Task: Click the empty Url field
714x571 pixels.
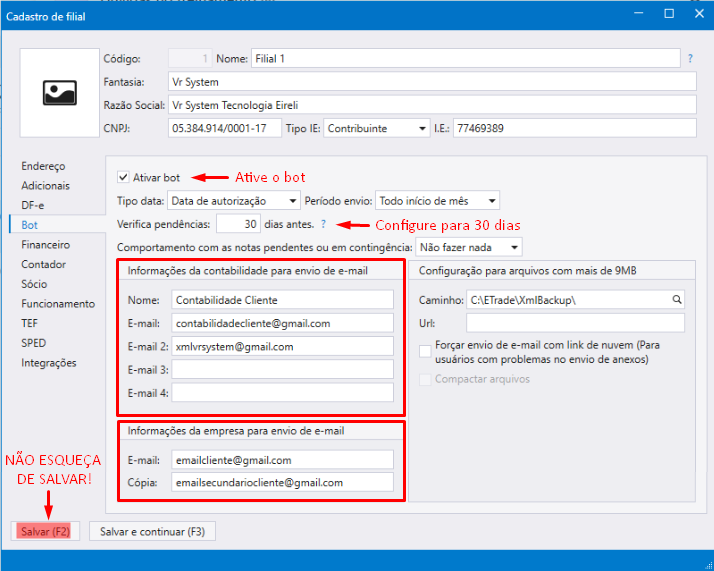Action: 576,323
